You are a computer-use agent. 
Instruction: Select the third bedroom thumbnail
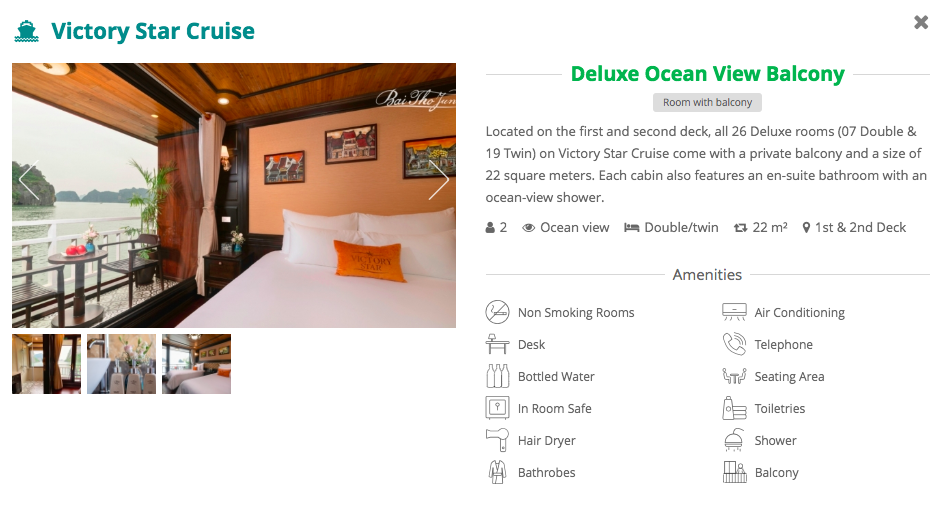(x=196, y=364)
